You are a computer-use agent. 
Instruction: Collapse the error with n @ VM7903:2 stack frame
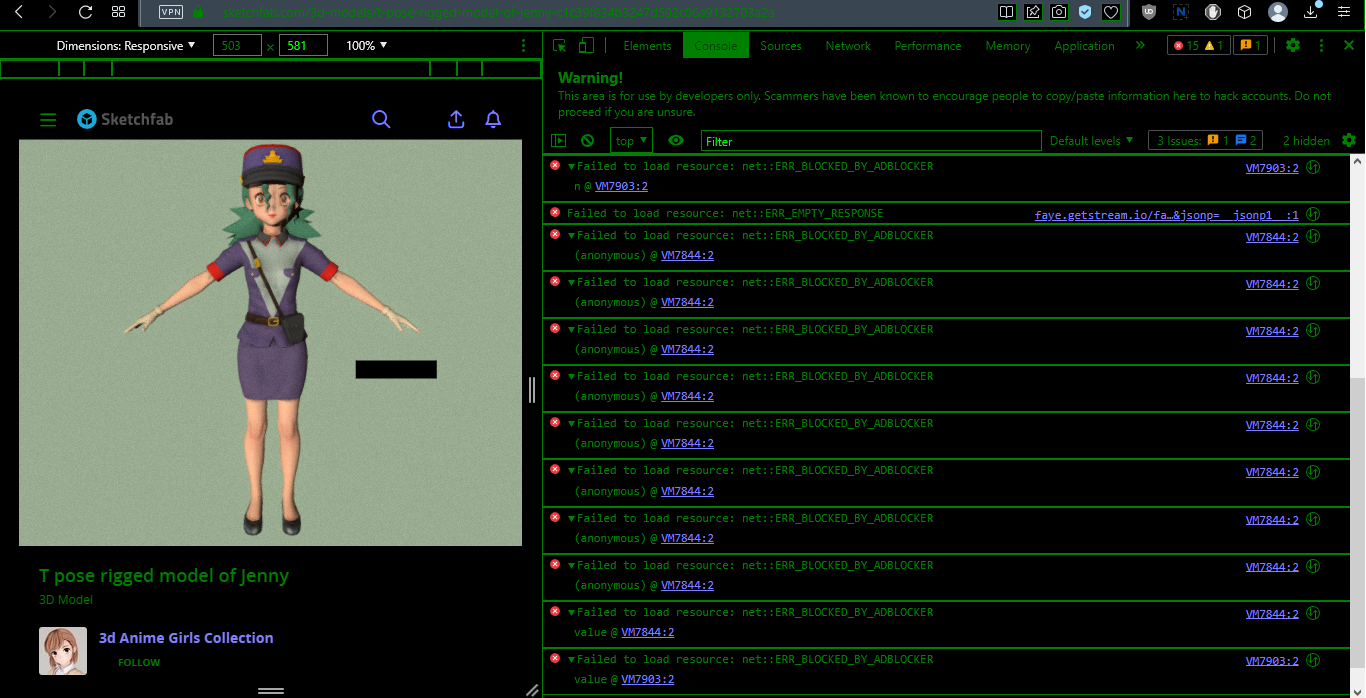[572, 167]
